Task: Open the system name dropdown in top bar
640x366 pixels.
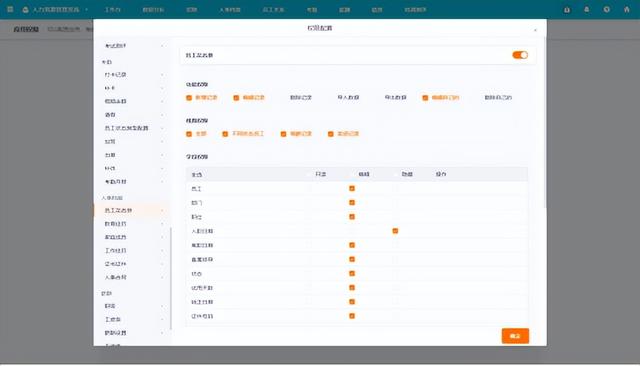Action: [87, 9]
